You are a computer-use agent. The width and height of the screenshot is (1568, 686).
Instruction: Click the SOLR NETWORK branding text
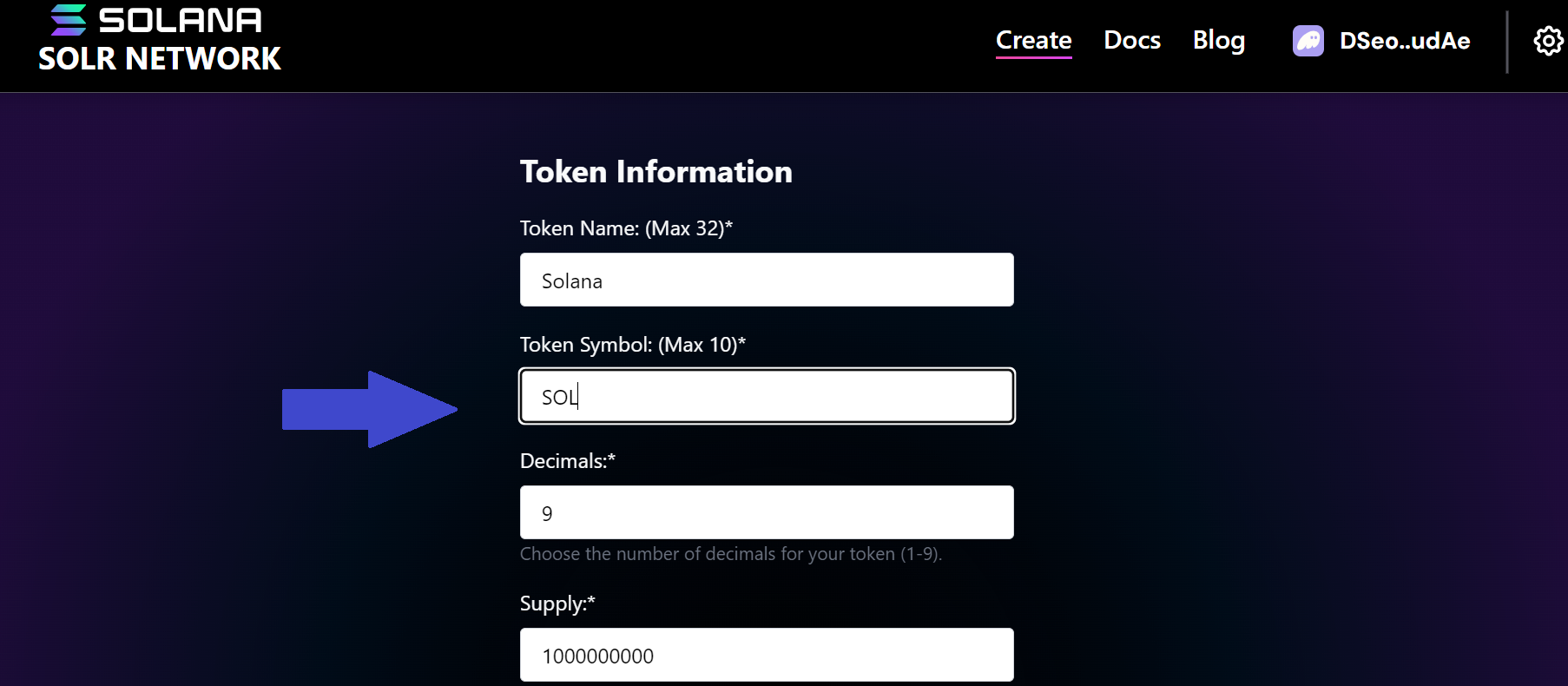pyautogui.click(x=158, y=59)
